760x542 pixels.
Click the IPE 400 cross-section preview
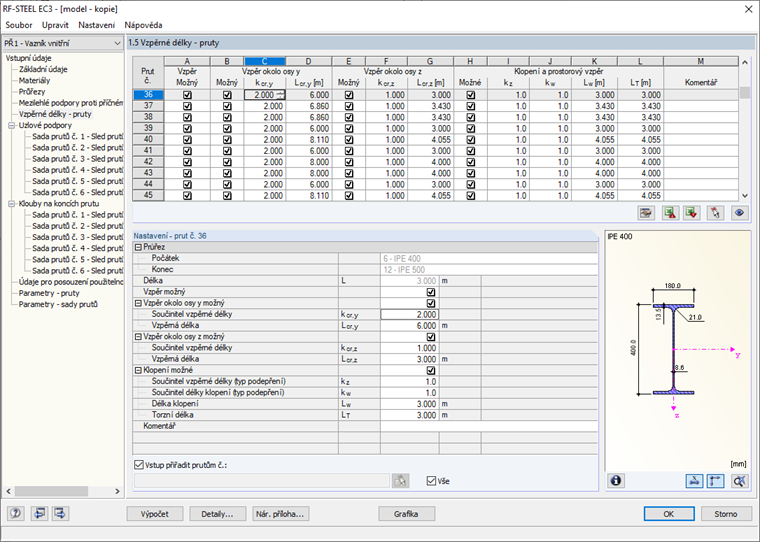pyautogui.click(x=677, y=349)
